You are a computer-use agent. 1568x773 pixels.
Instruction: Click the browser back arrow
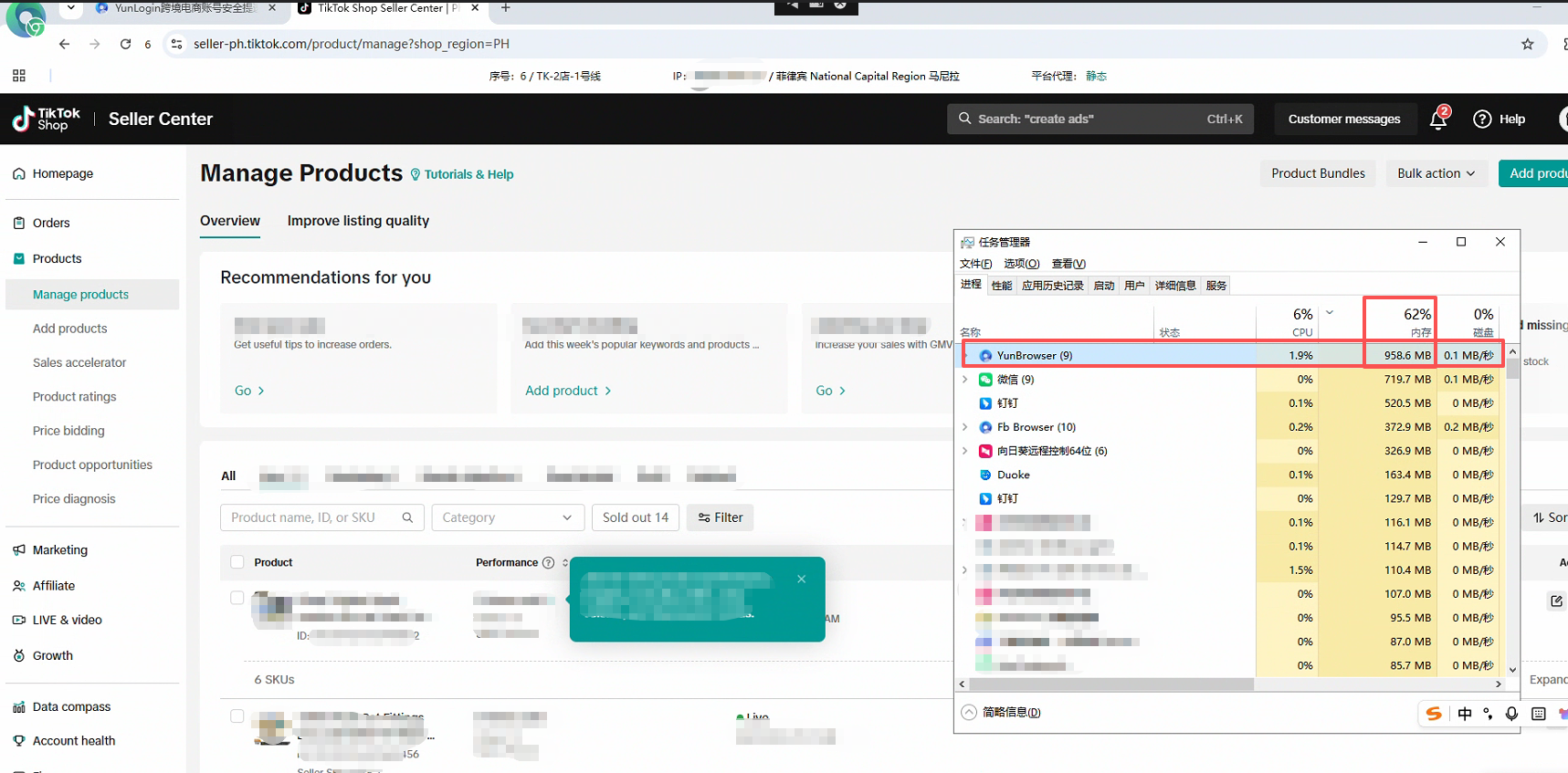tap(64, 44)
